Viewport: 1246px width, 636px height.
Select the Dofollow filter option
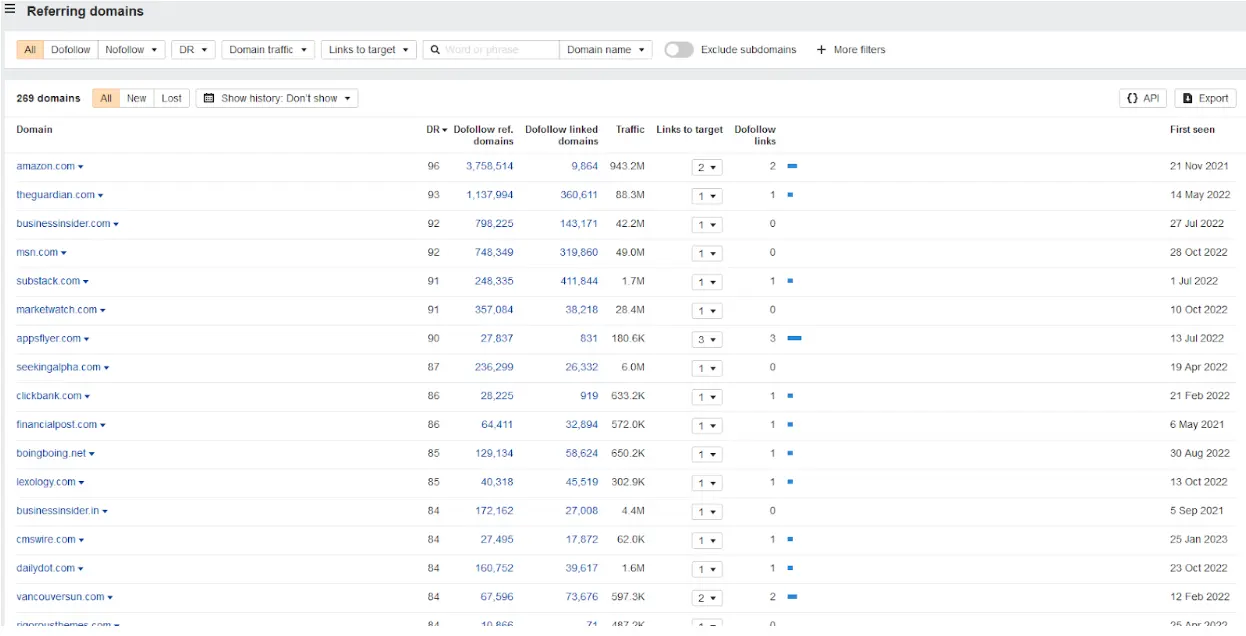71,50
